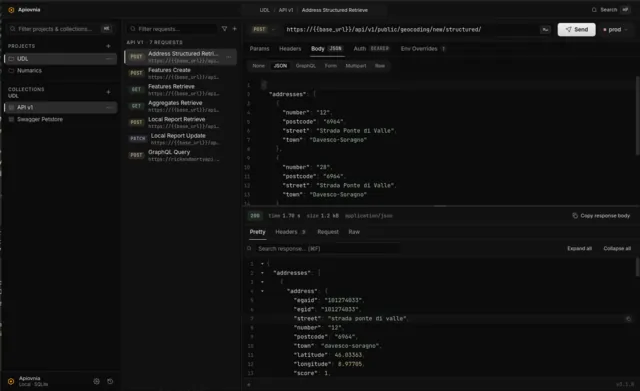The height and width of the screenshot is (391, 640).
Task: Open the Aggregates Retrieve request
Action: (x=180, y=106)
